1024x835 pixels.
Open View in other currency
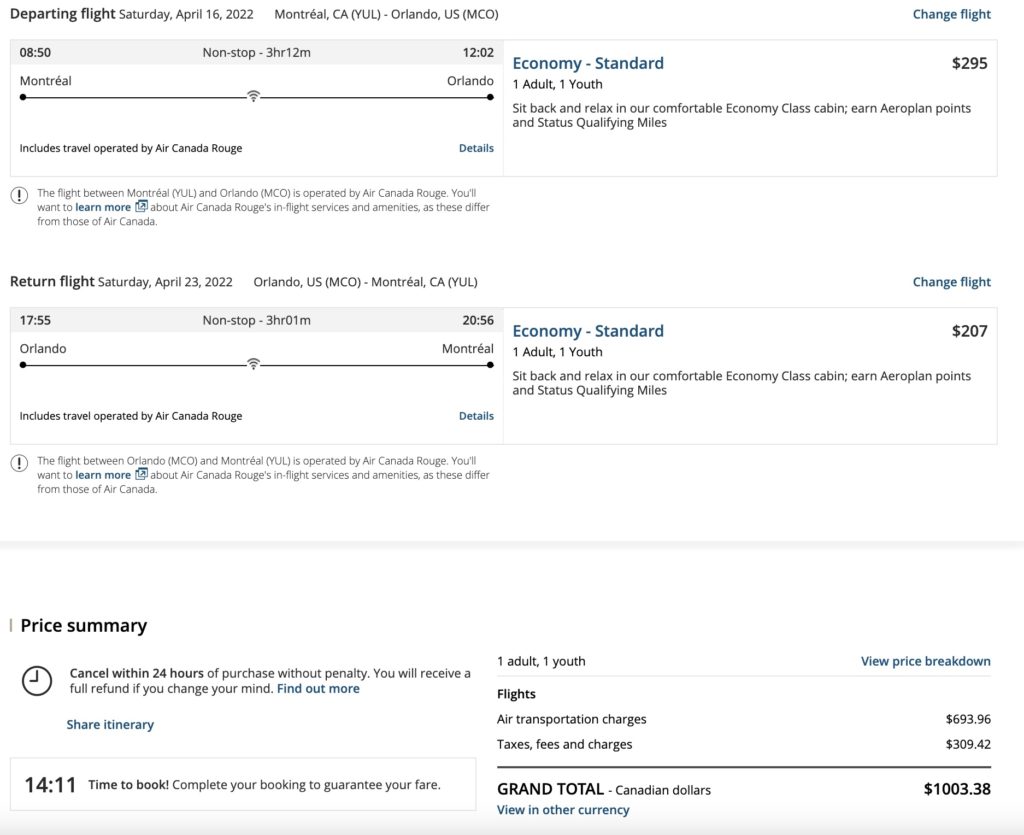coord(563,810)
